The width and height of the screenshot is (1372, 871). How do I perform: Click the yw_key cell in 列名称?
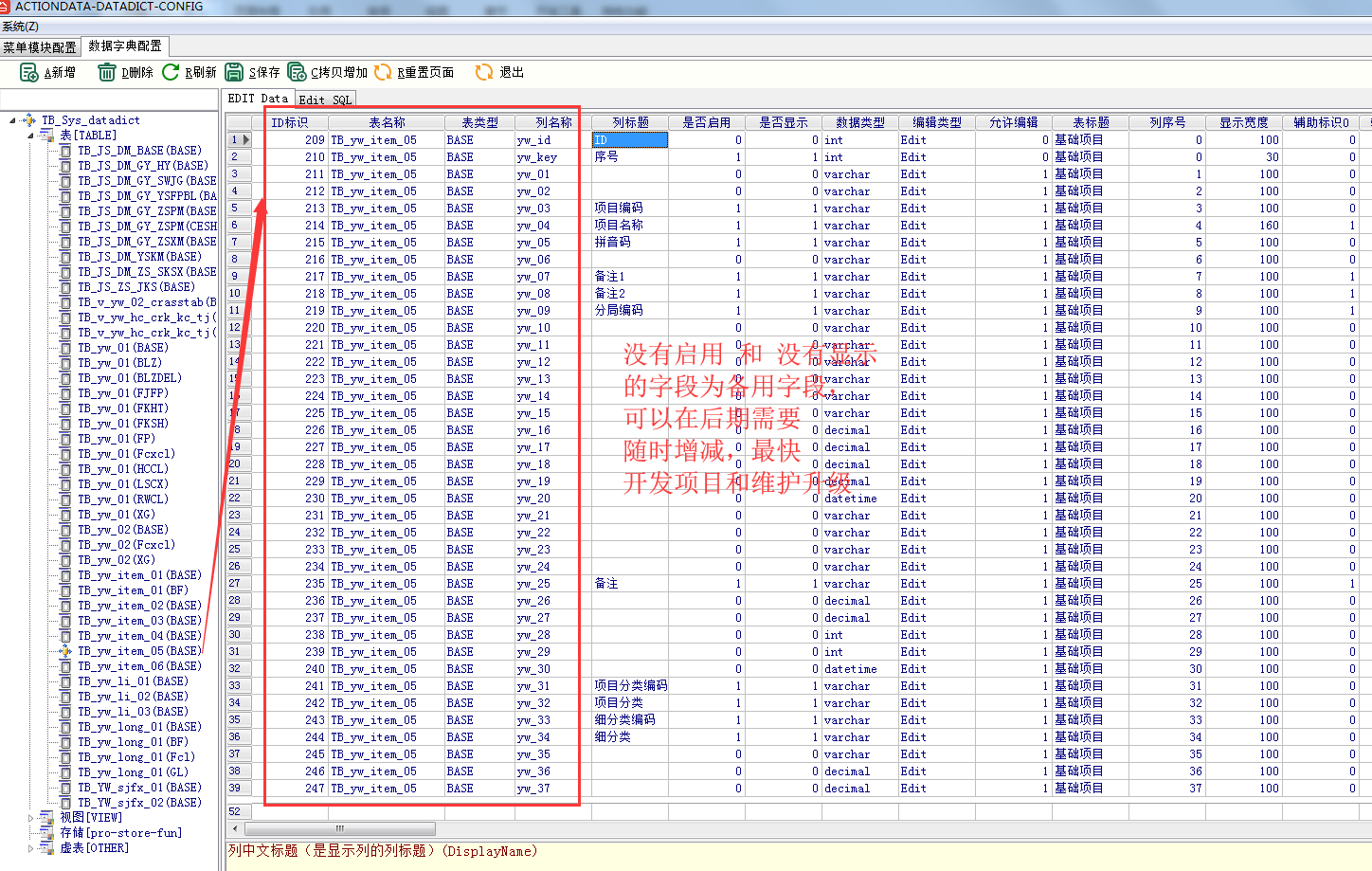(553, 157)
